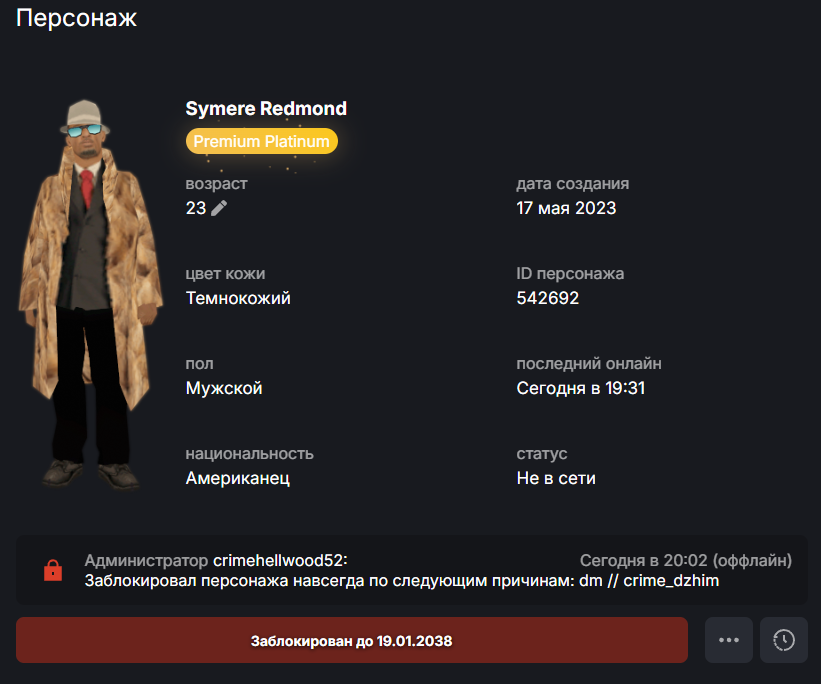Click the 'Персонаж' page heading
This screenshot has width=821, height=684.
[76, 18]
